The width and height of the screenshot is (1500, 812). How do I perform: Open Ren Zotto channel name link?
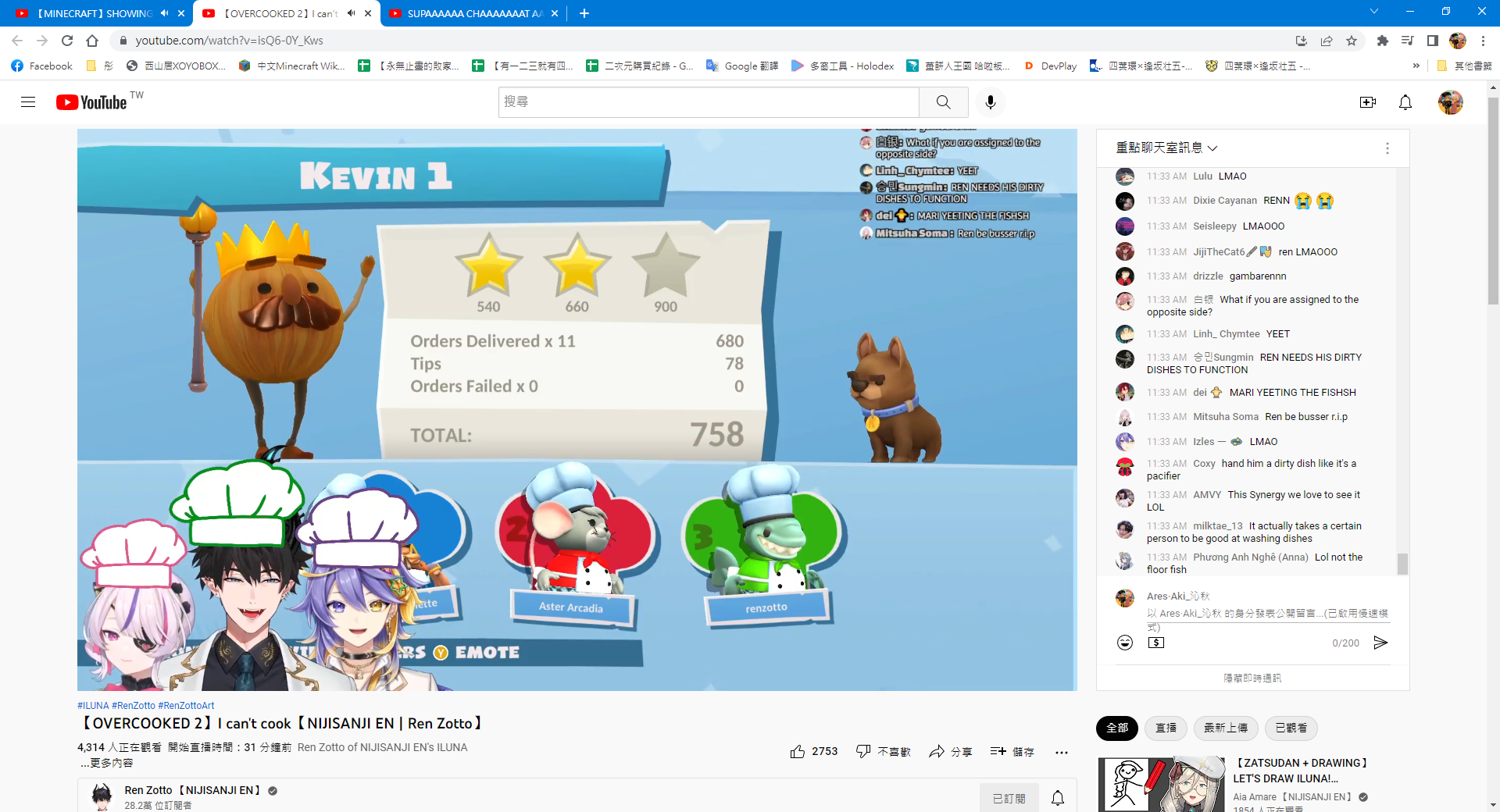tap(193, 790)
